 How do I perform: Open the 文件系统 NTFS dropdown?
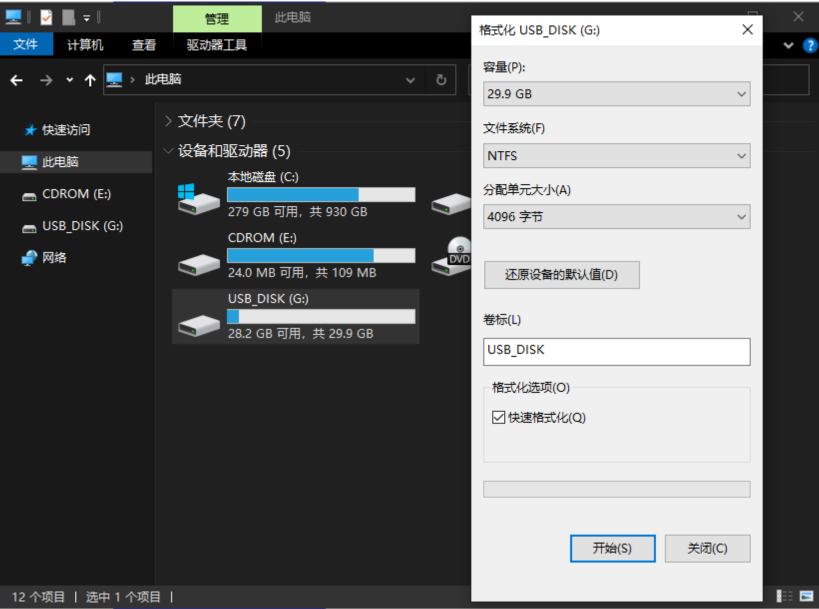[x=616, y=156]
